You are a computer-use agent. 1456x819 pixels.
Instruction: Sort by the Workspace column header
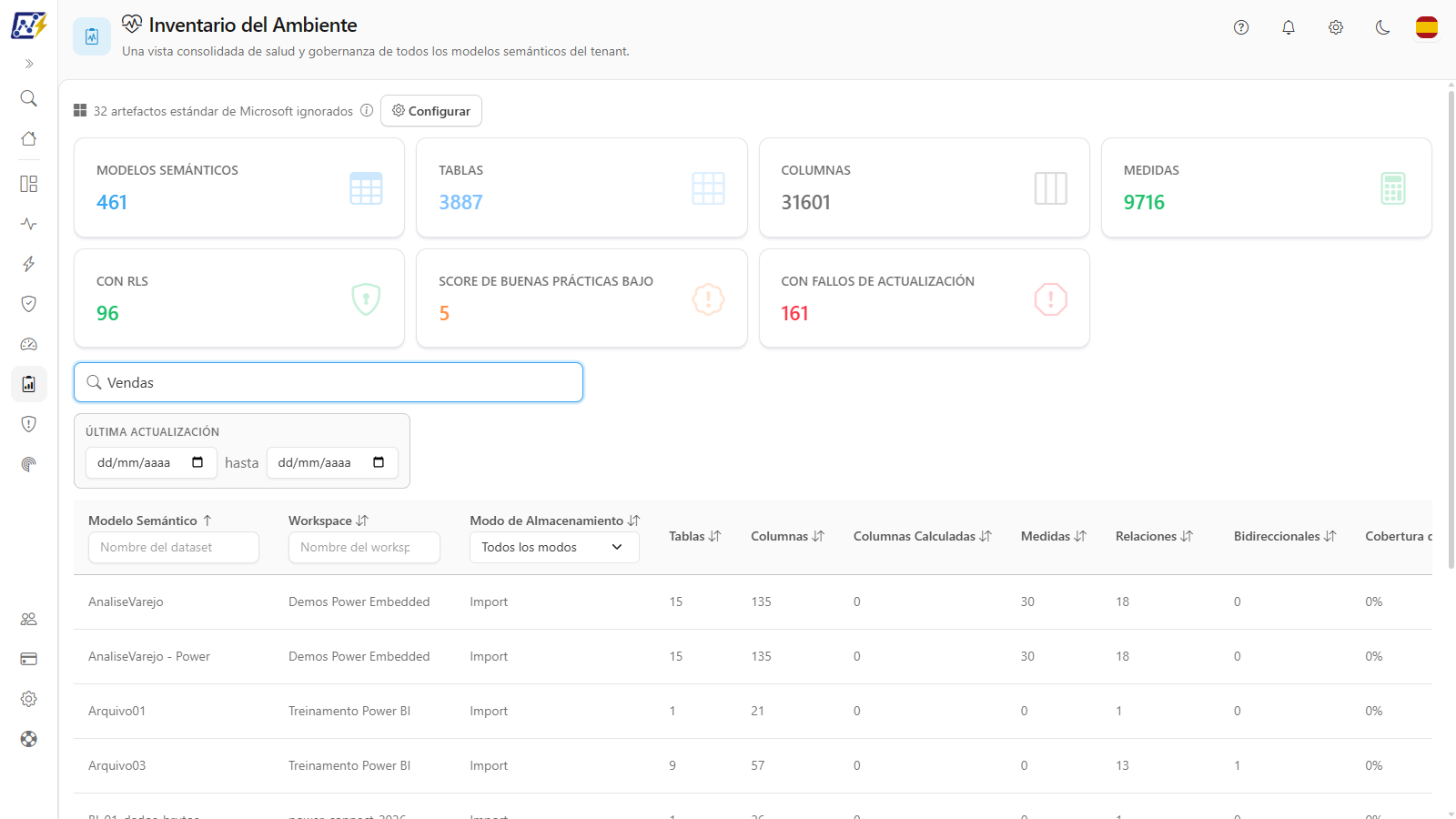[329, 521]
